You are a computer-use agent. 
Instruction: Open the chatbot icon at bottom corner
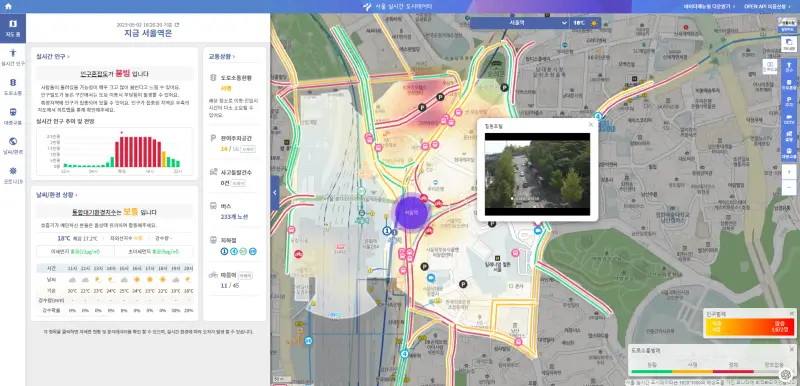786,374
